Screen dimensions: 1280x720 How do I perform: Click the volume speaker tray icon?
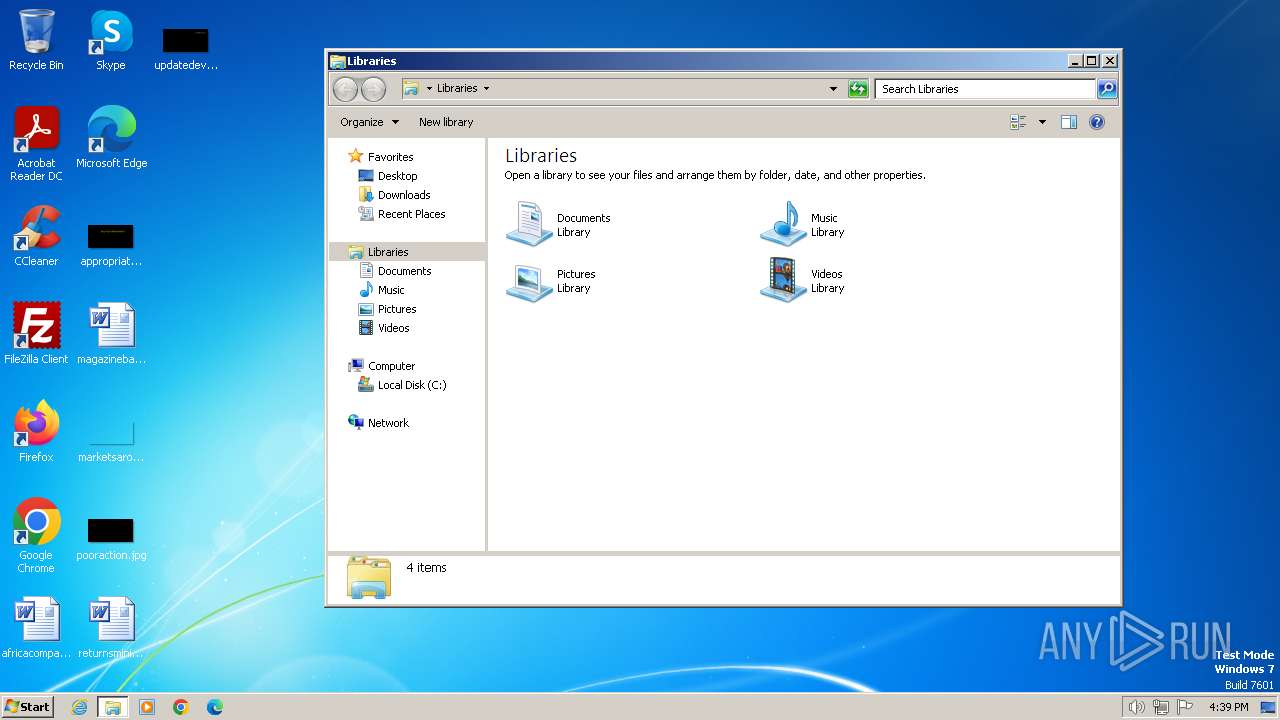(1136, 707)
